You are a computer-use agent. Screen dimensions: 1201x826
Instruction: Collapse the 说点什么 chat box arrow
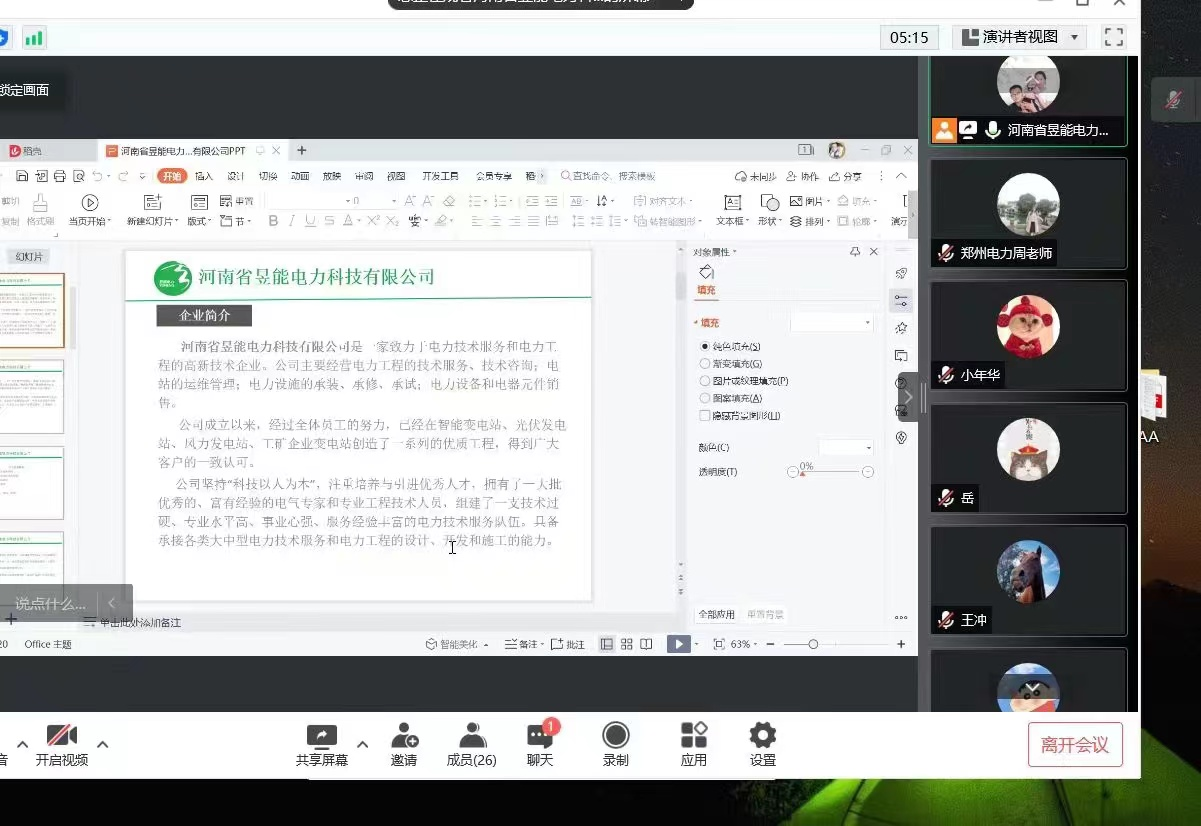coord(112,603)
